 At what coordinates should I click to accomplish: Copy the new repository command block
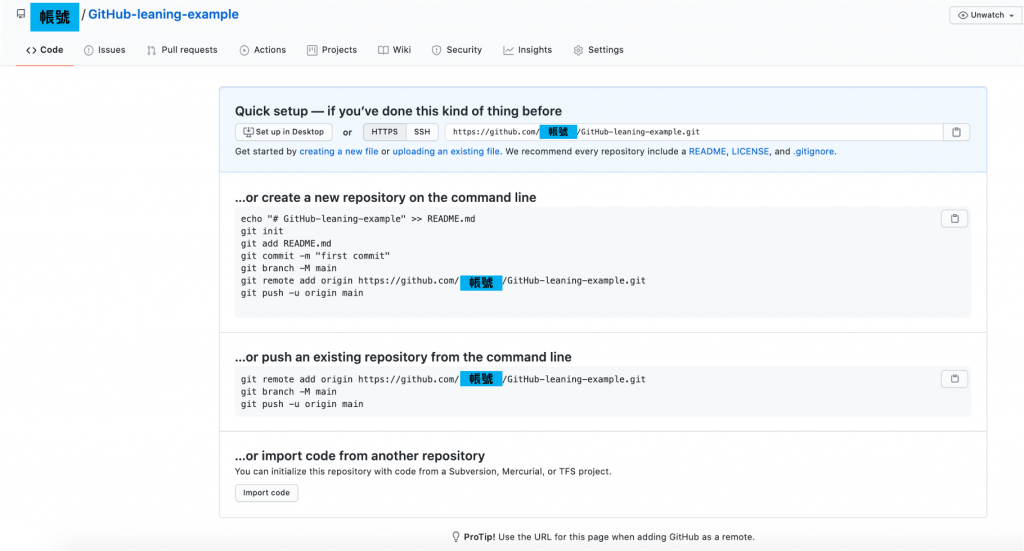click(954, 219)
